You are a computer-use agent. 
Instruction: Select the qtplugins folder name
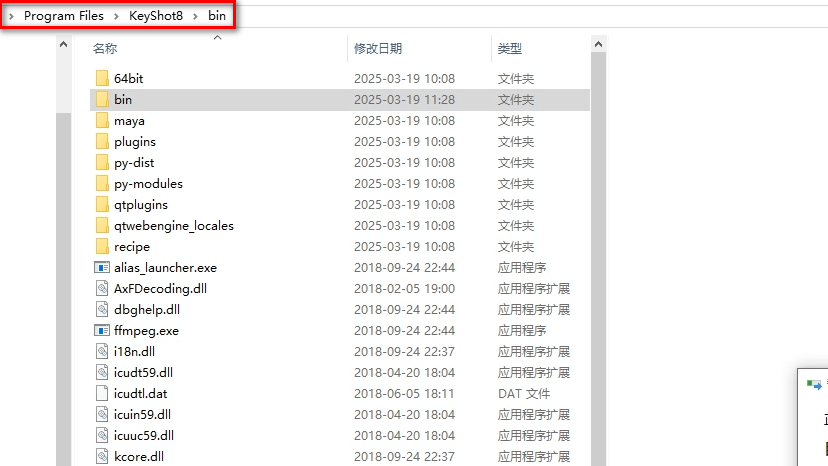coord(141,205)
